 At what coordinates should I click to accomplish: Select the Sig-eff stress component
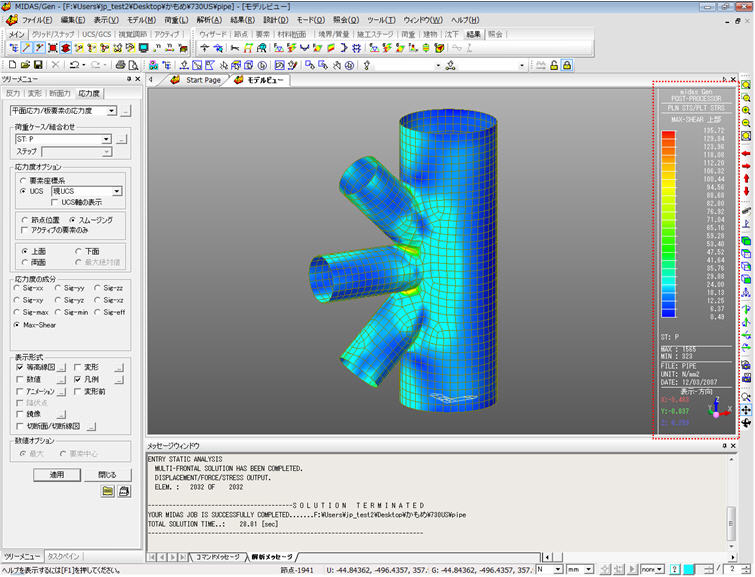(x=97, y=313)
